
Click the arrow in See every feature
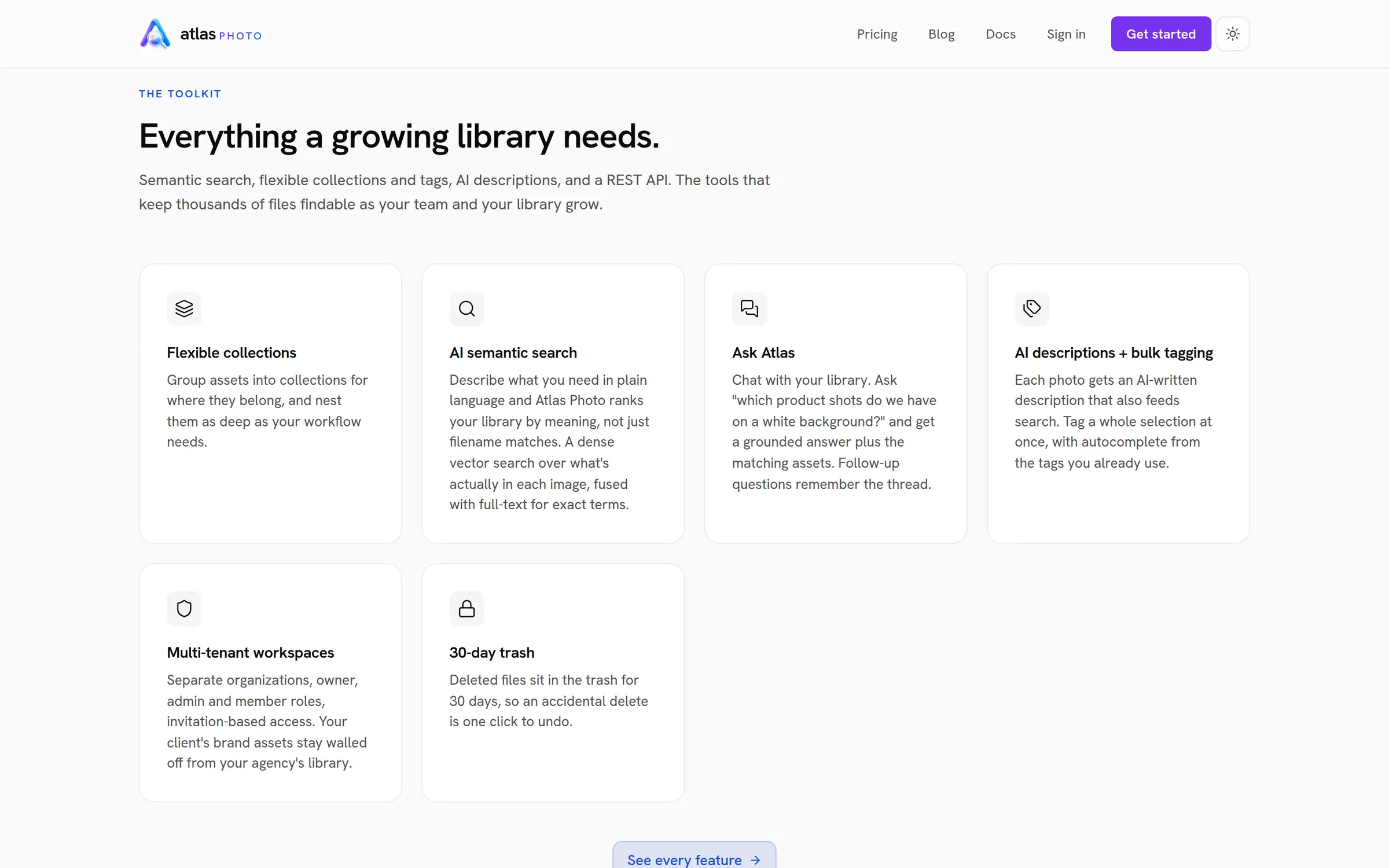755,860
